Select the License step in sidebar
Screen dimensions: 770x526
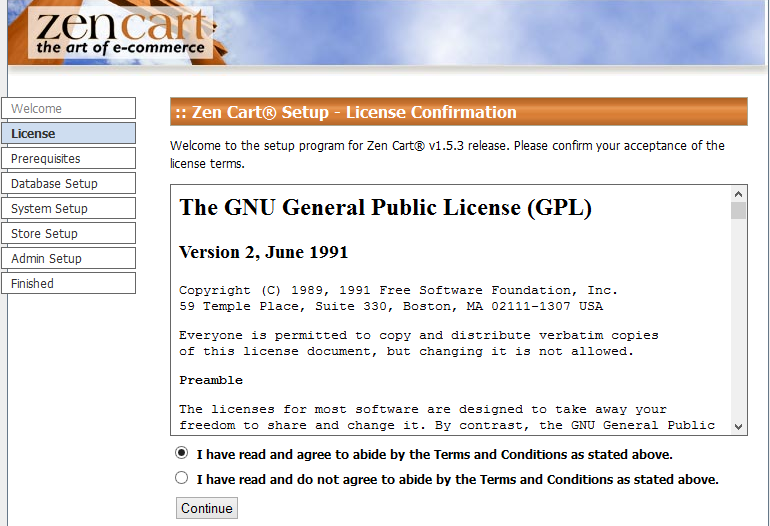[x=69, y=133]
